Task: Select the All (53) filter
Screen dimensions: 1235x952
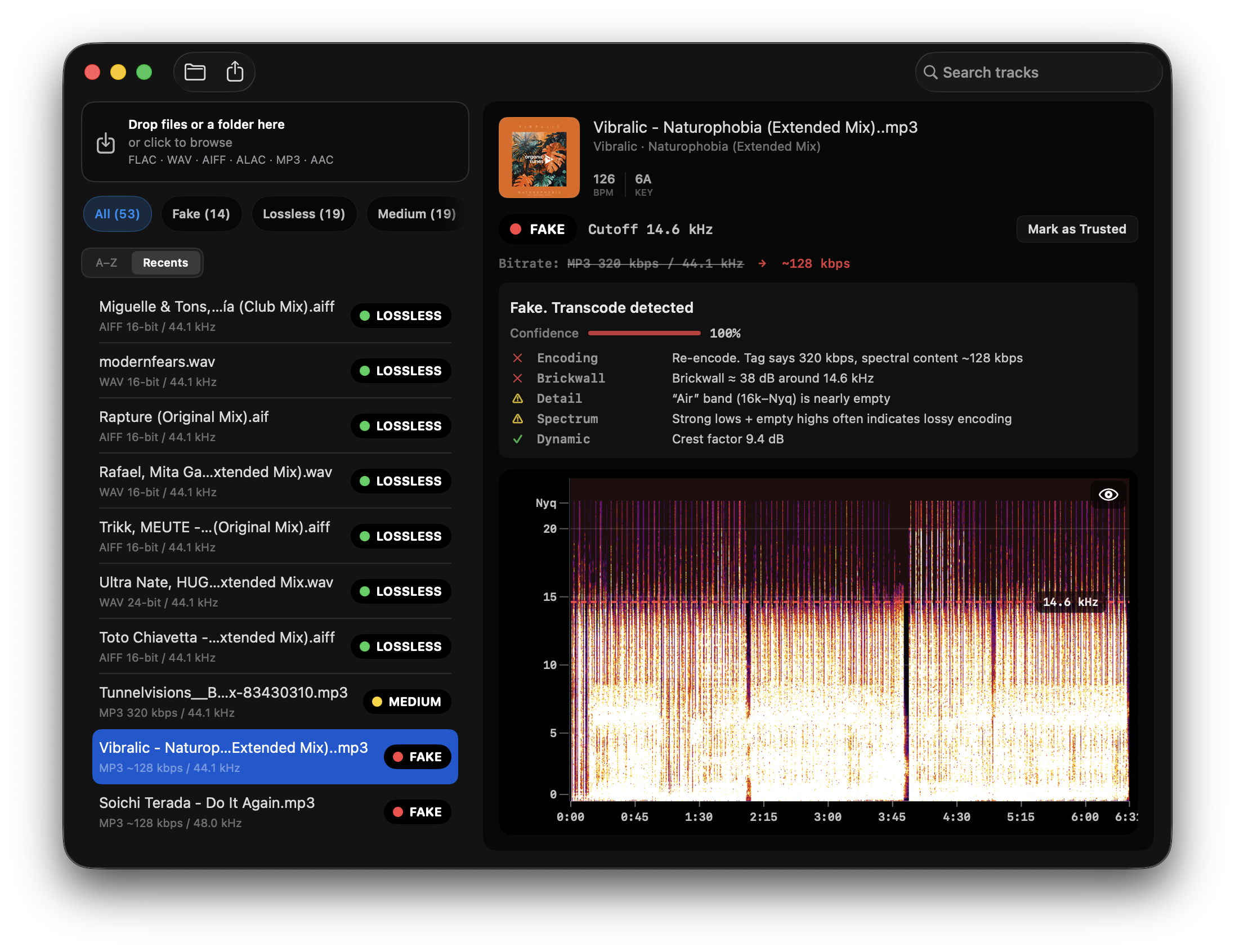Action: click(117, 214)
